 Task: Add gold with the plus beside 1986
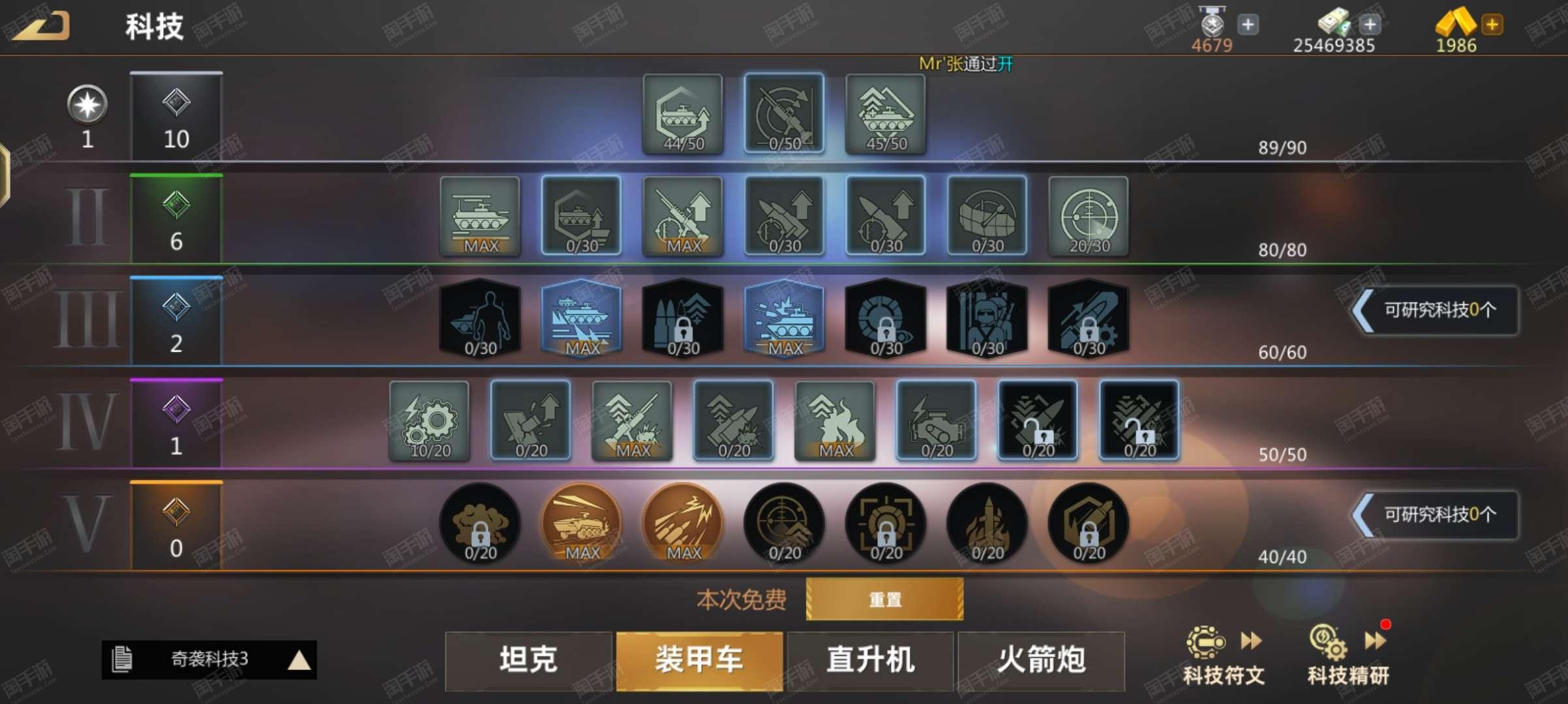point(1492,25)
